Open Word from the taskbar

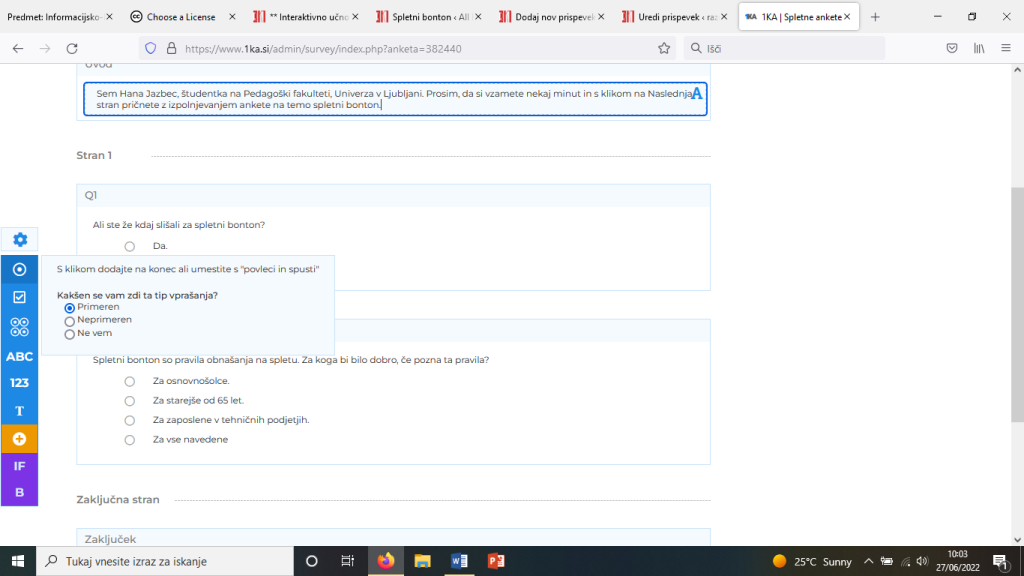(459, 561)
